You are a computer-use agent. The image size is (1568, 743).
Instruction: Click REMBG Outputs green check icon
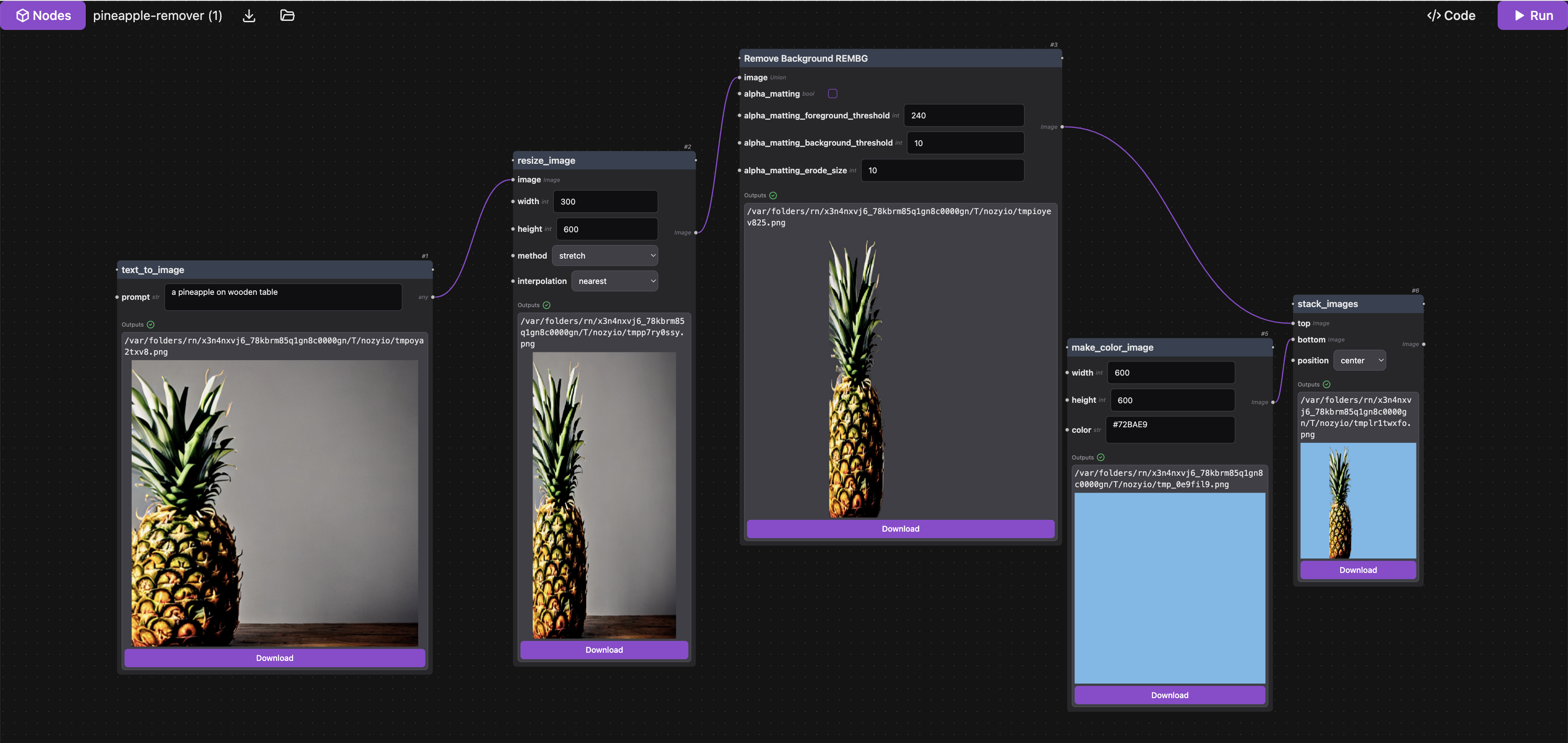(x=773, y=196)
